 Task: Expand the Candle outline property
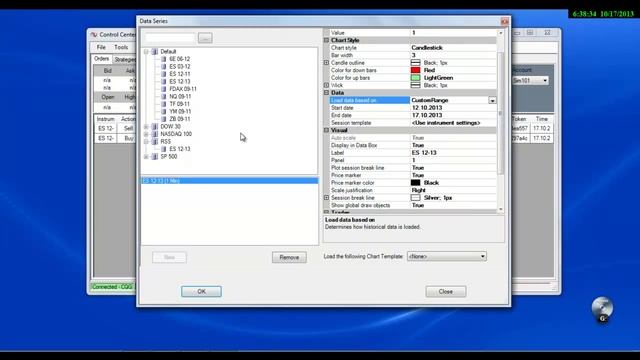pos(327,62)
